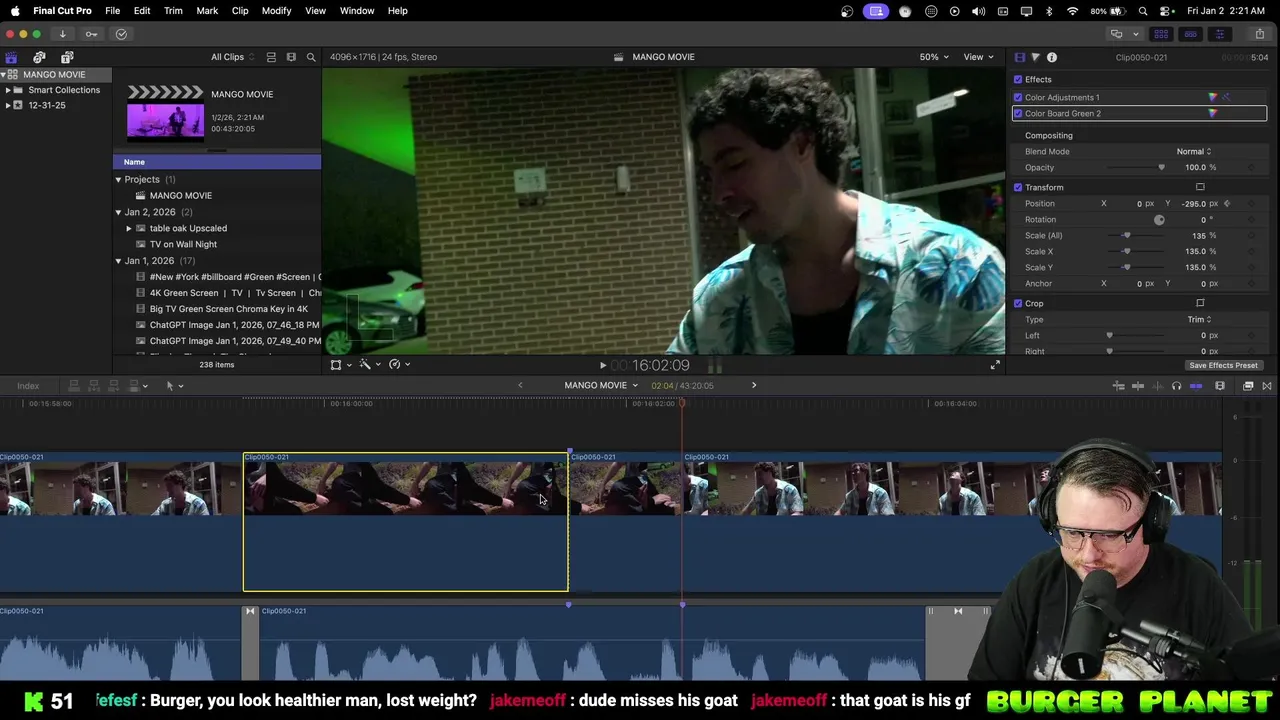The width and height of the screenshot is (1280, 720).
Task: Open the Window menu
Action: 357,10
